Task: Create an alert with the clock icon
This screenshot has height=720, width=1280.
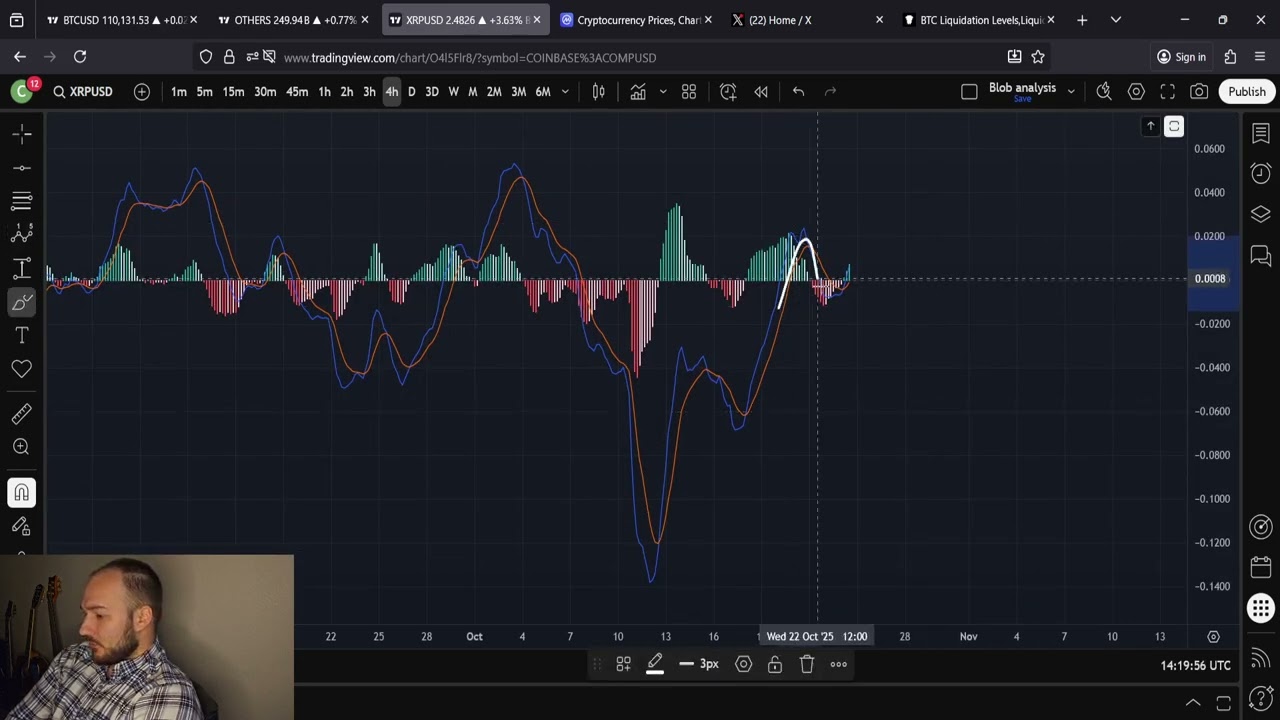Action: click(x=728, y=92)
